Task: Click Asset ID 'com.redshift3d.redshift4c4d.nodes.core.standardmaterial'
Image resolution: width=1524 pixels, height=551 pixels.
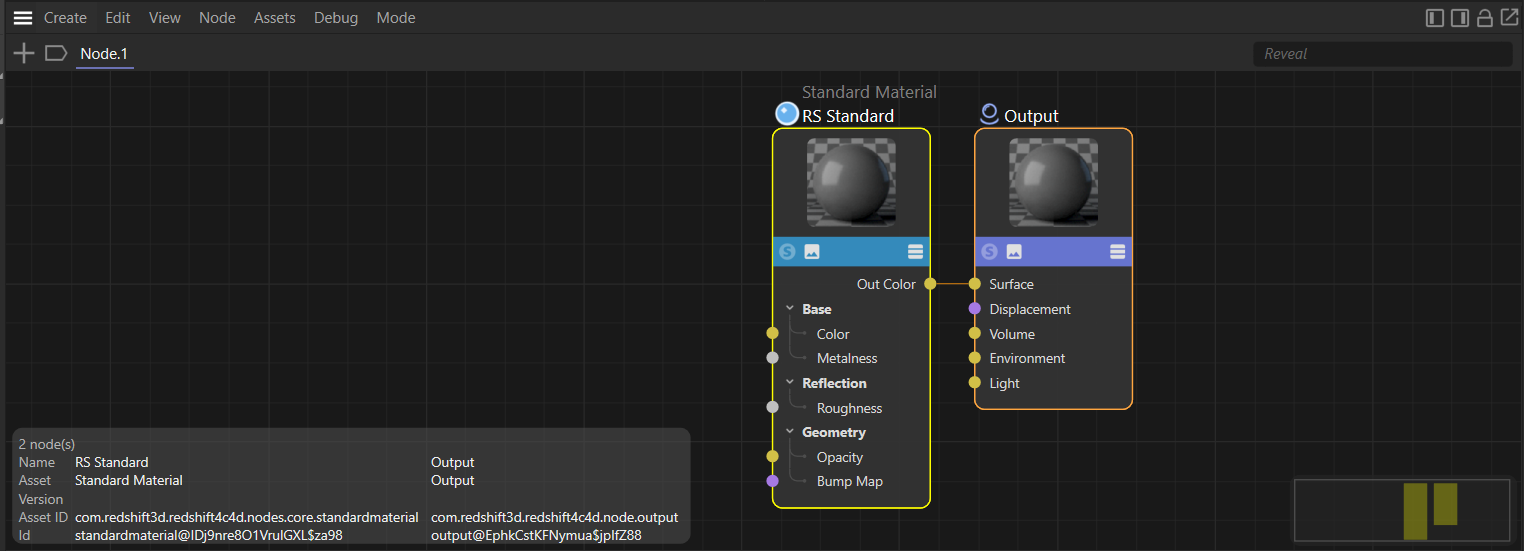Action: tap(247, 517)
